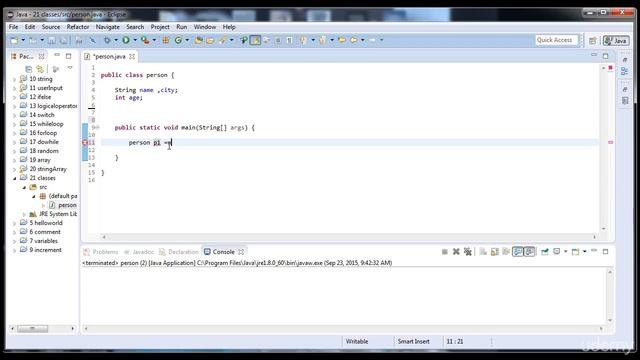Screen dimensions: 640x360
Task: Click the Save All toolbar icon
Action: click(x=64, y=40)
